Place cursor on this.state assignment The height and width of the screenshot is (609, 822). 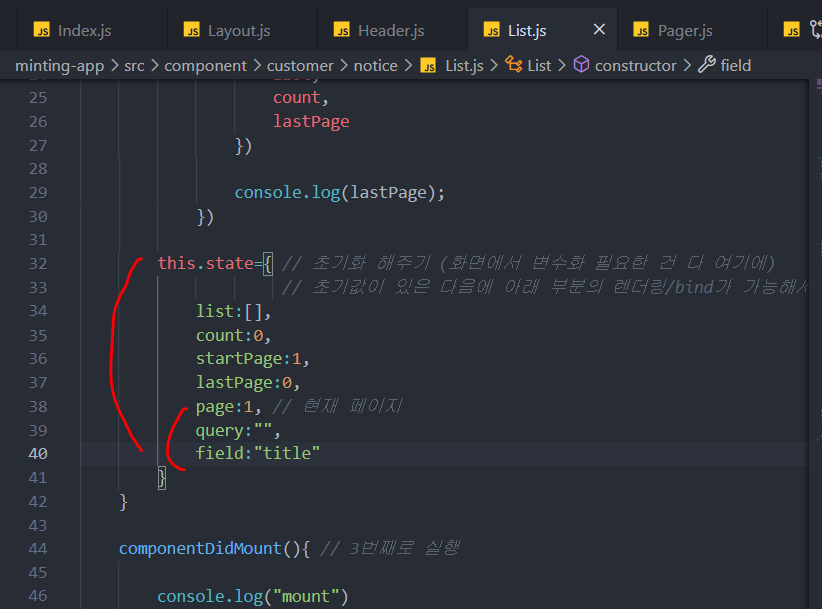click(215, 263)
